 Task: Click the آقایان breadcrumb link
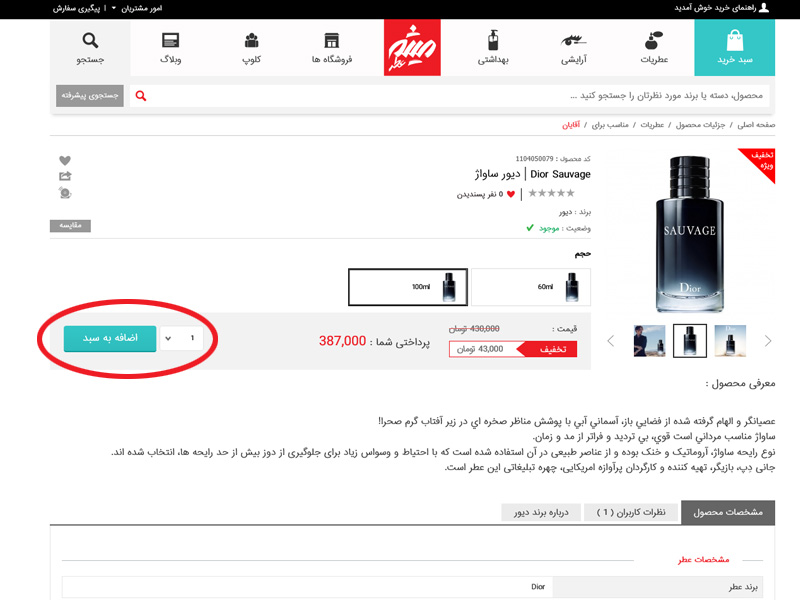point(571,125)
